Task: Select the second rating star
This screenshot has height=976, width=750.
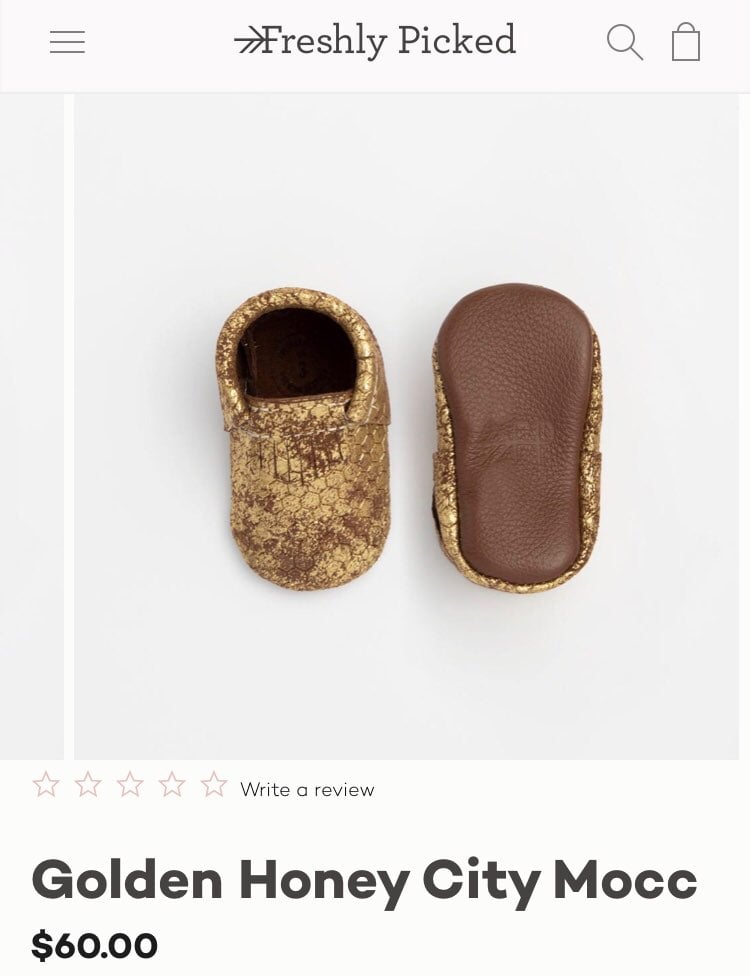Action: pos(88,784)
